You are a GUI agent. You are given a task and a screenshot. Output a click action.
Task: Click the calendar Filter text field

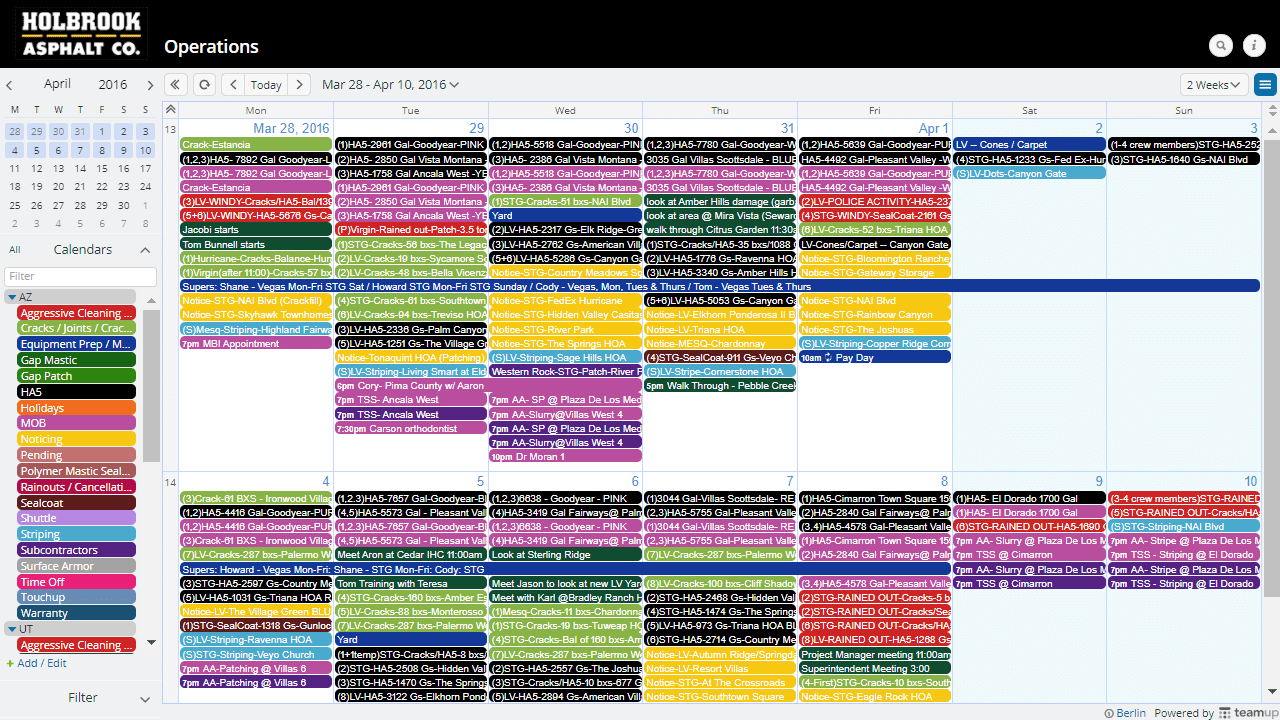pos(80,276)
